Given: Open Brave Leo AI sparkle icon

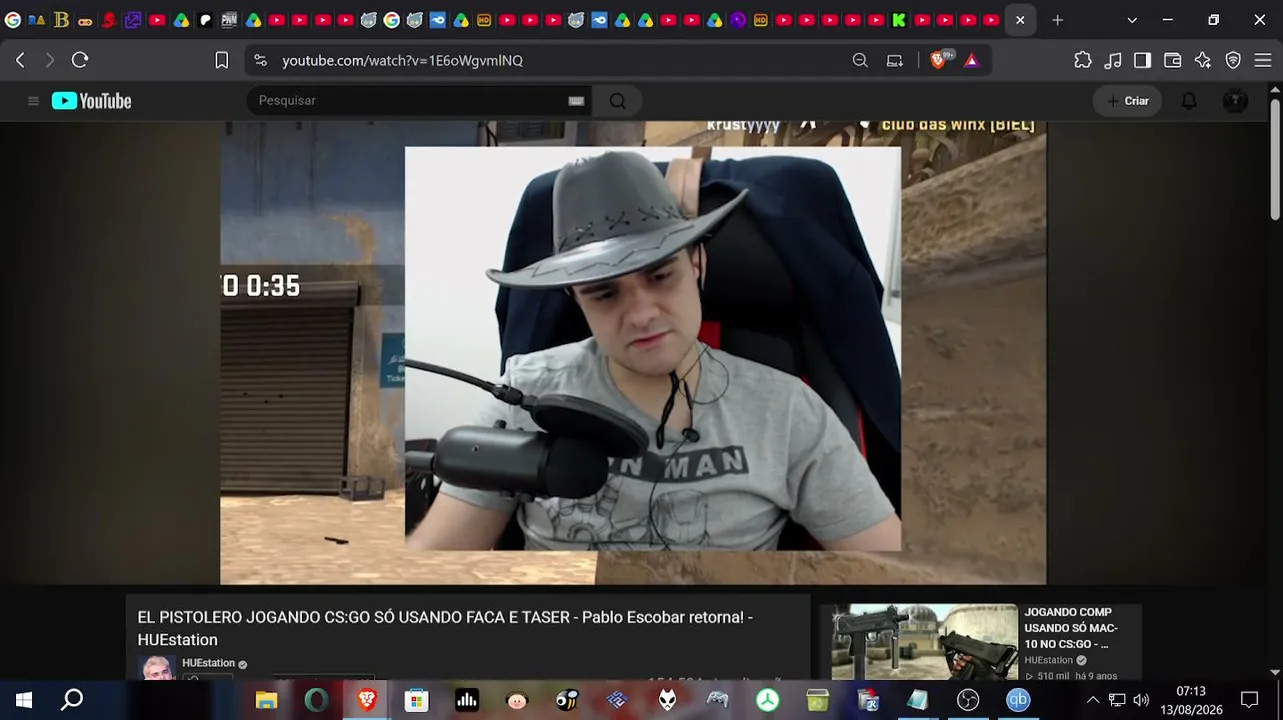Looking at the screenshot, I should [1203, 60].
